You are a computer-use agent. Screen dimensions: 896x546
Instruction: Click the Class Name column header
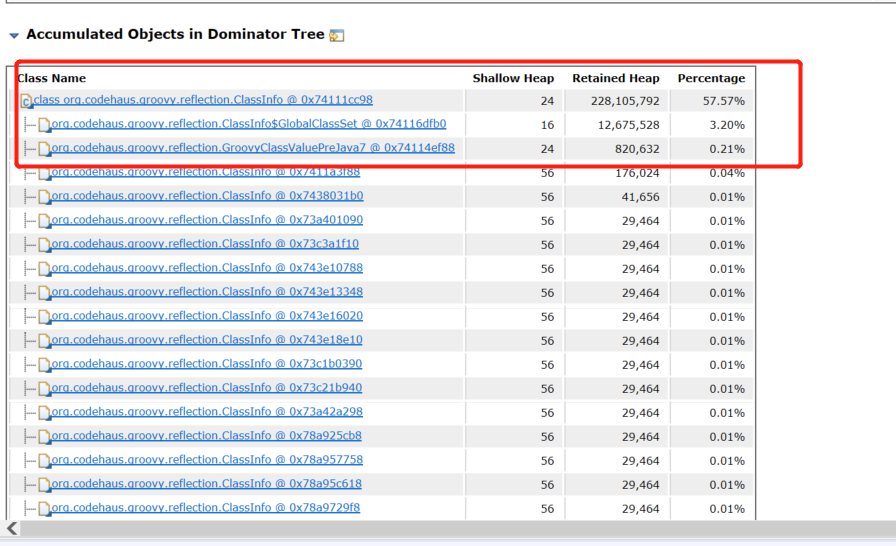(x=51, y=78)
